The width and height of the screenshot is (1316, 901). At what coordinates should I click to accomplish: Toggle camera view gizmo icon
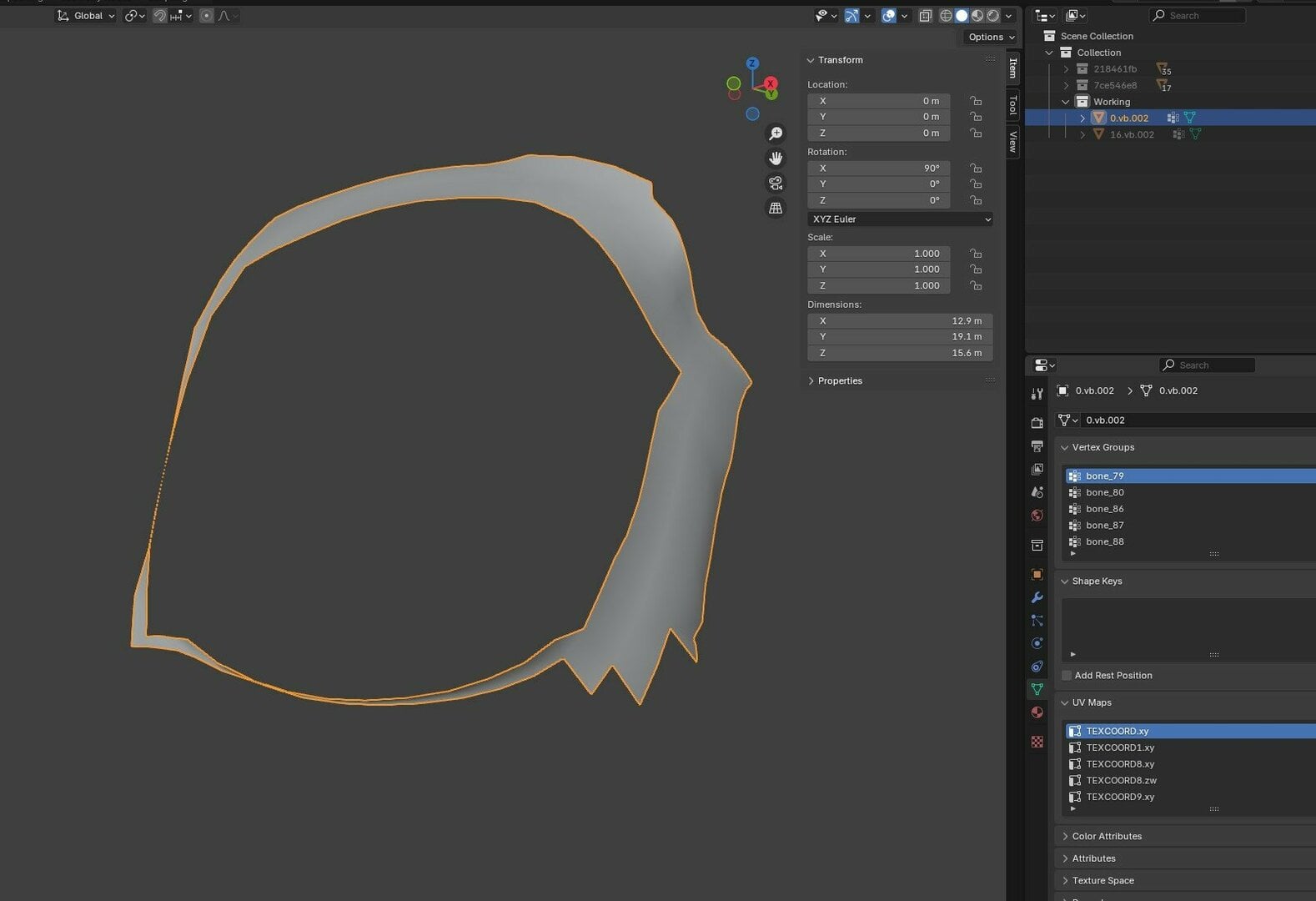(x=776, y=184)
